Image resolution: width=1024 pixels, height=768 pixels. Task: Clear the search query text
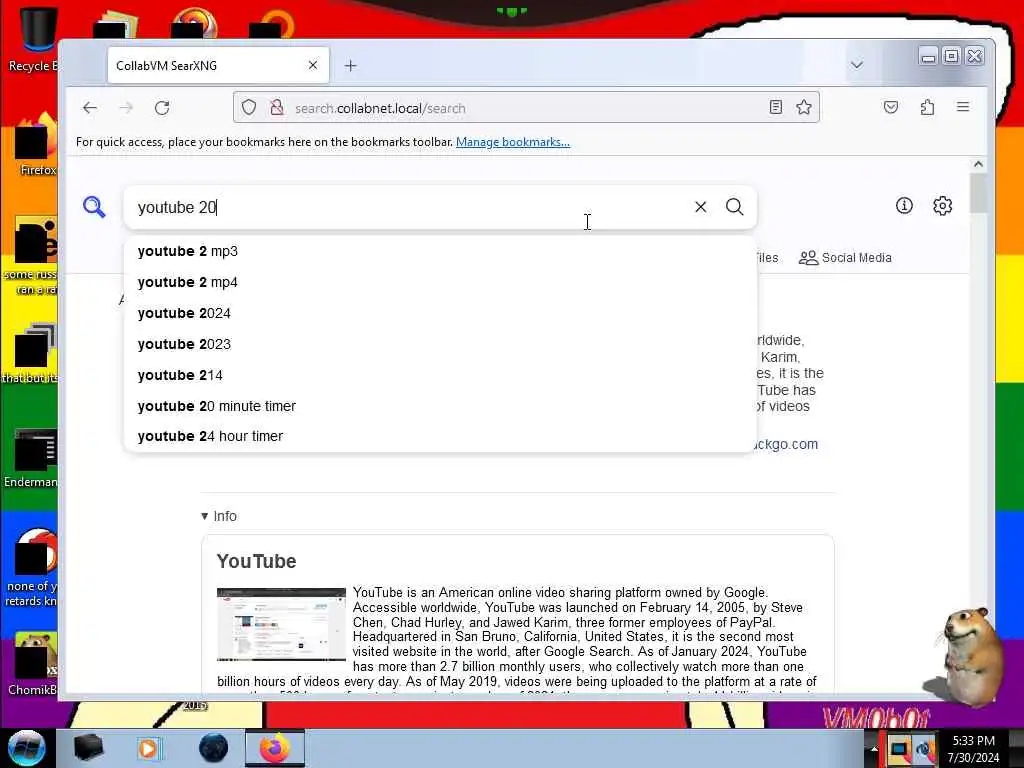[x=701, y=207]
